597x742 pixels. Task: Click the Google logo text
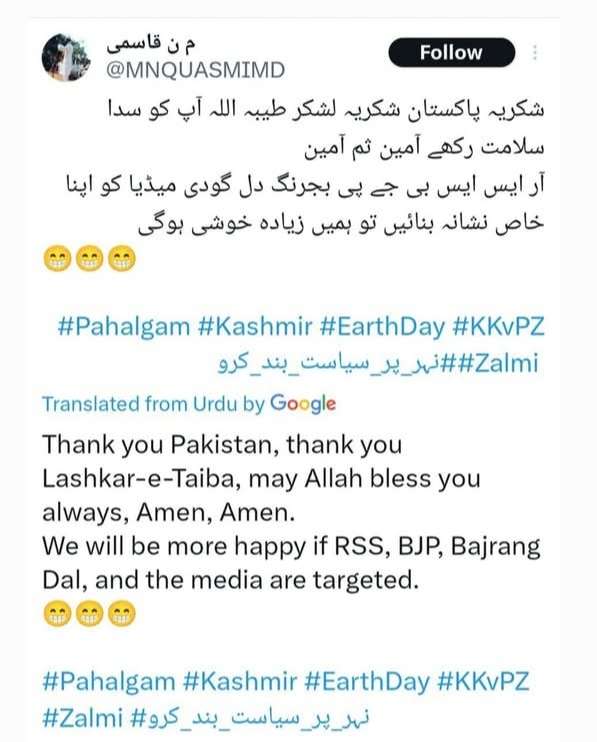click(303, 404)
